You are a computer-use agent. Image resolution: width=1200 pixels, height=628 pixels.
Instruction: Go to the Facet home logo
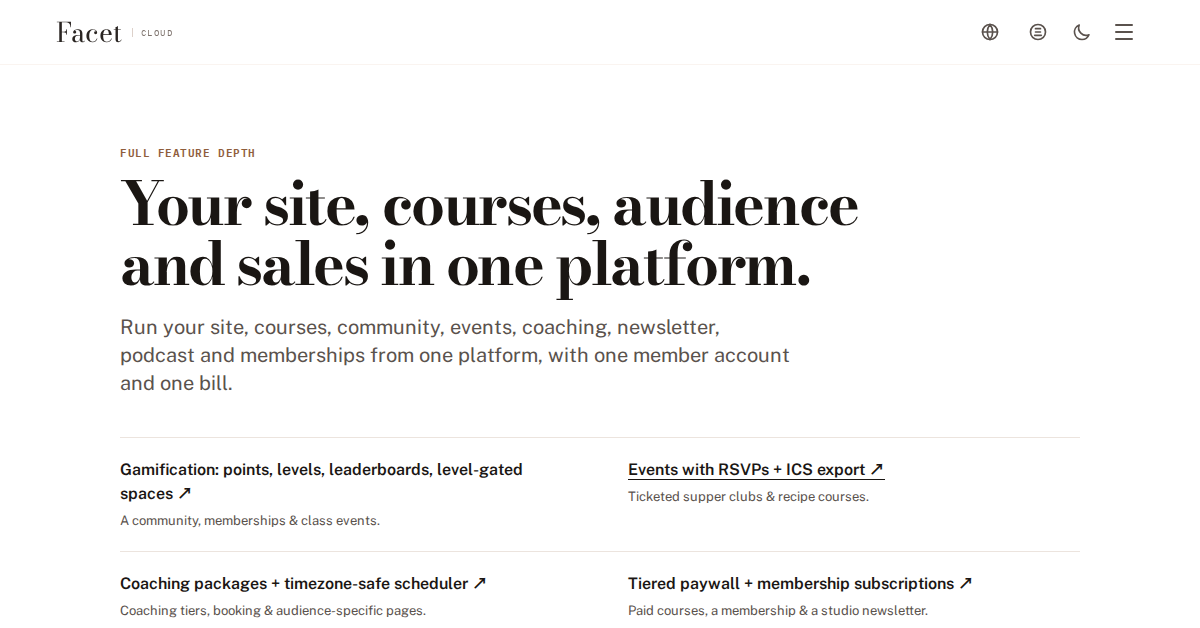click(89, 32)
